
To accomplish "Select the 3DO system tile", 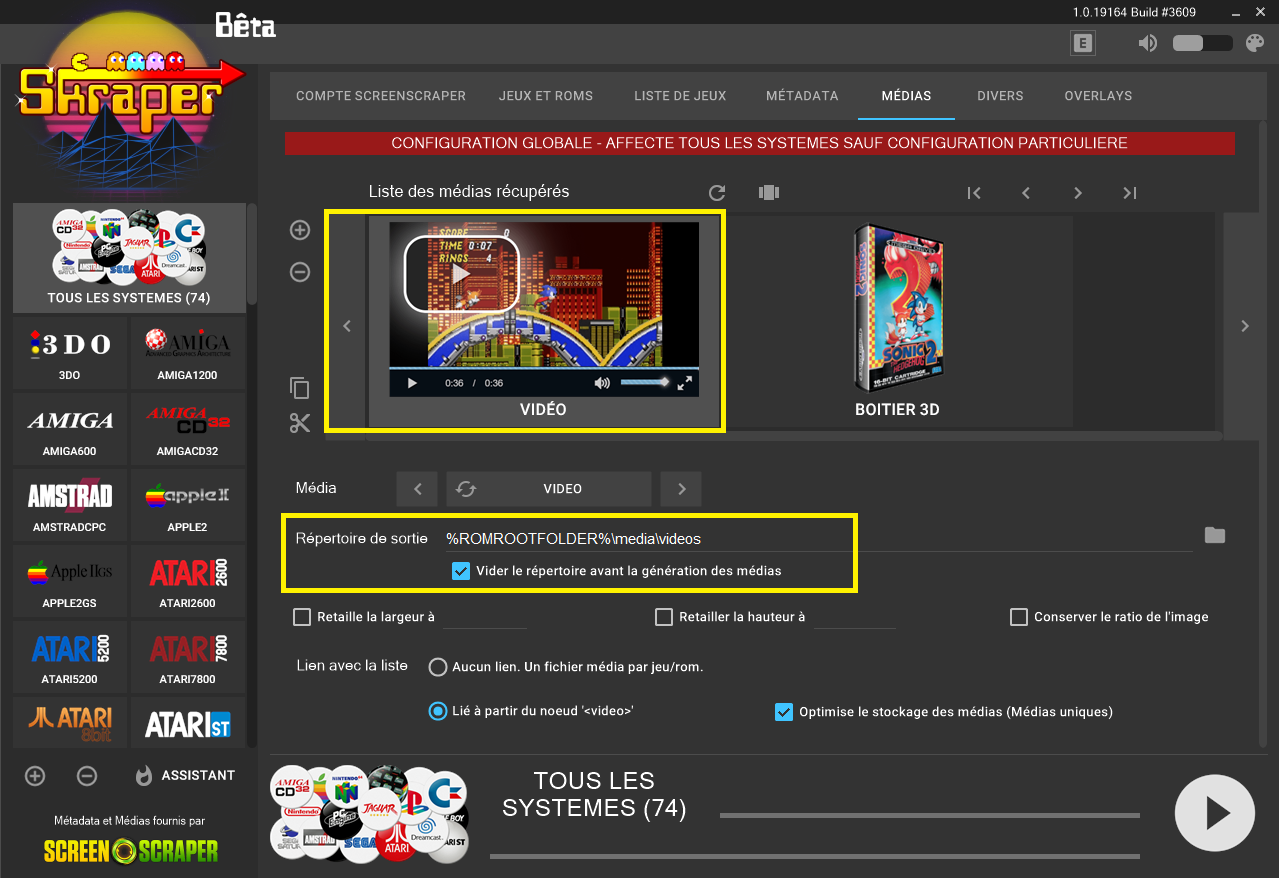I will [70, 353].
